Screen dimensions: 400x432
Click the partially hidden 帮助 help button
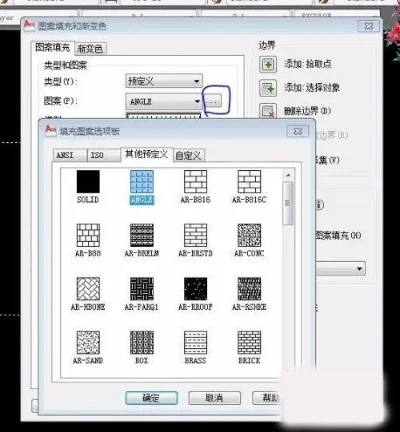266,398
